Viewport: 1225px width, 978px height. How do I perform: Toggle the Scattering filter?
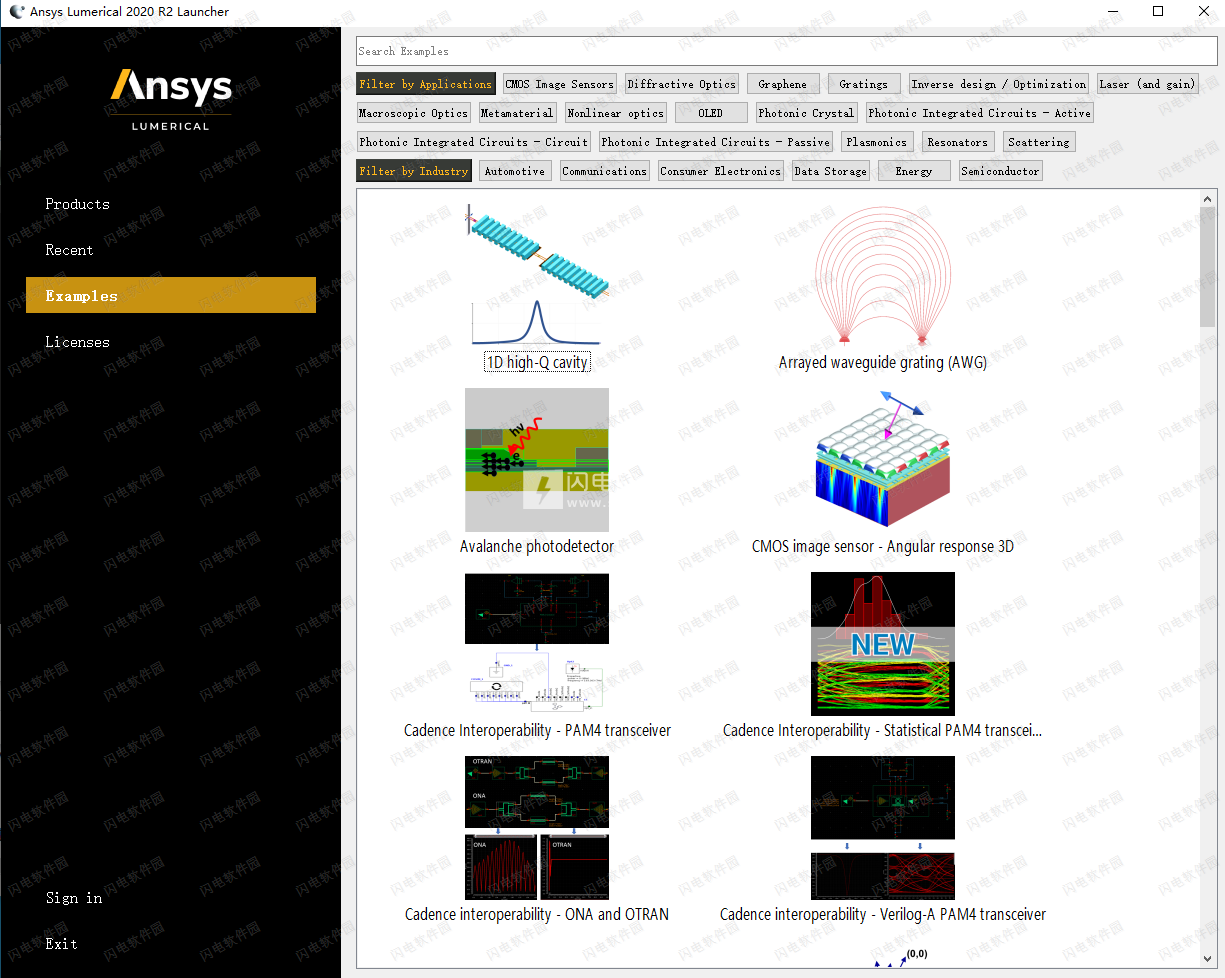pos(1039,142)
